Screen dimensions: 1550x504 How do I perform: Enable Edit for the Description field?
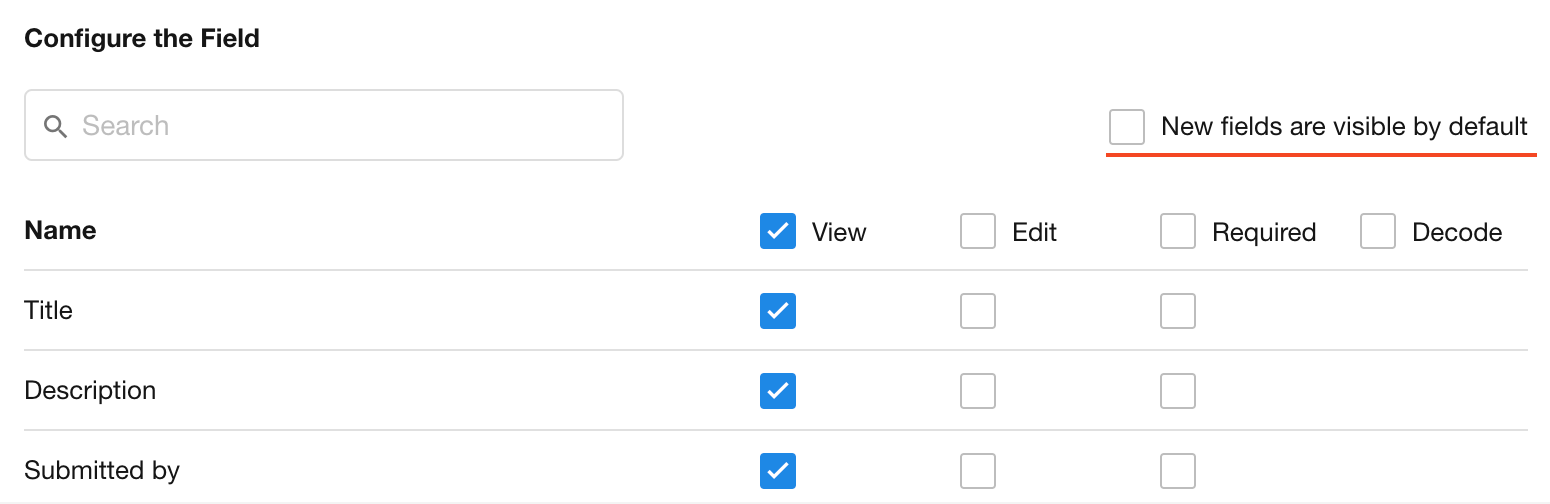978,391
